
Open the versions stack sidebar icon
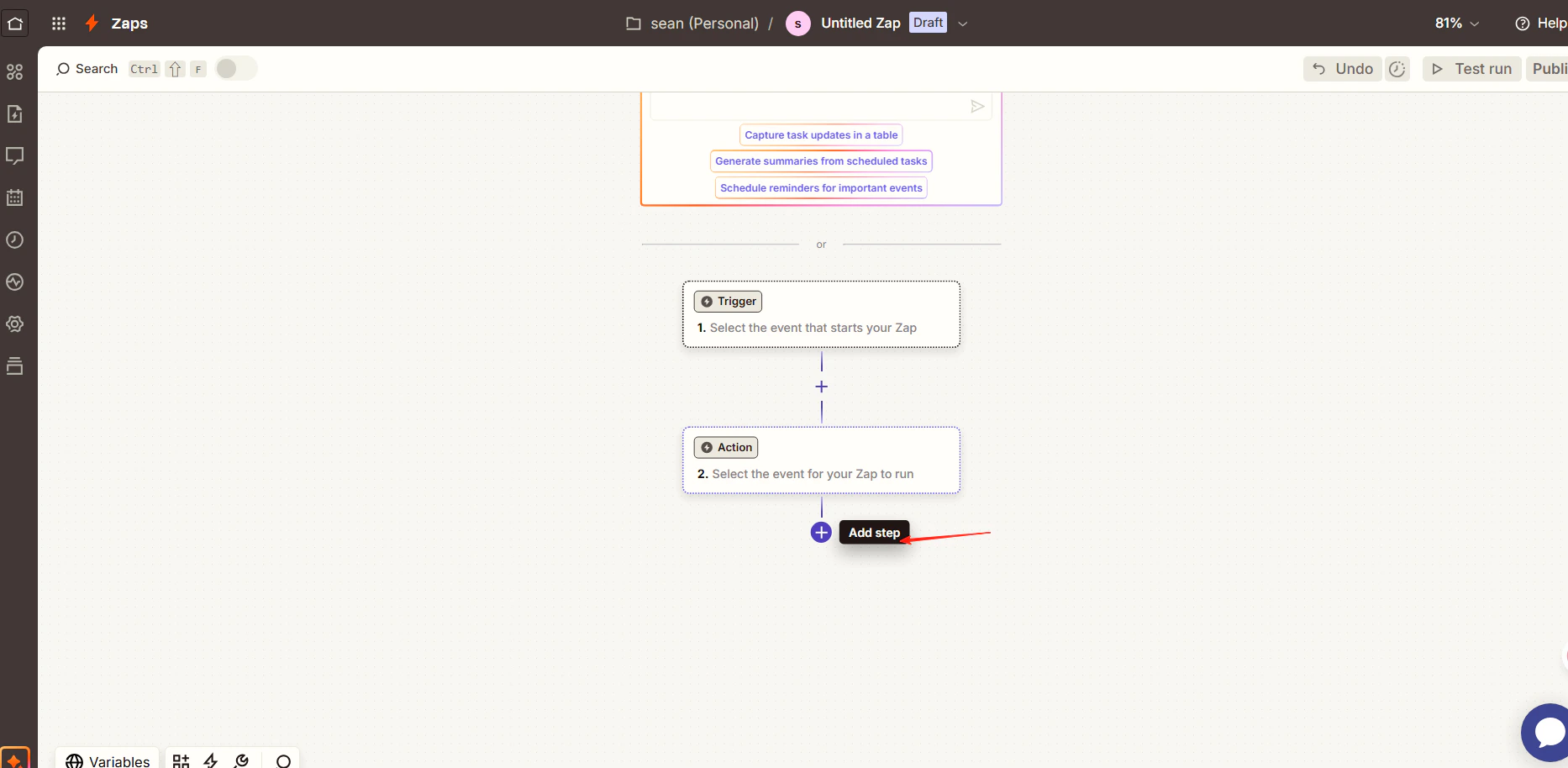[15, 366]
